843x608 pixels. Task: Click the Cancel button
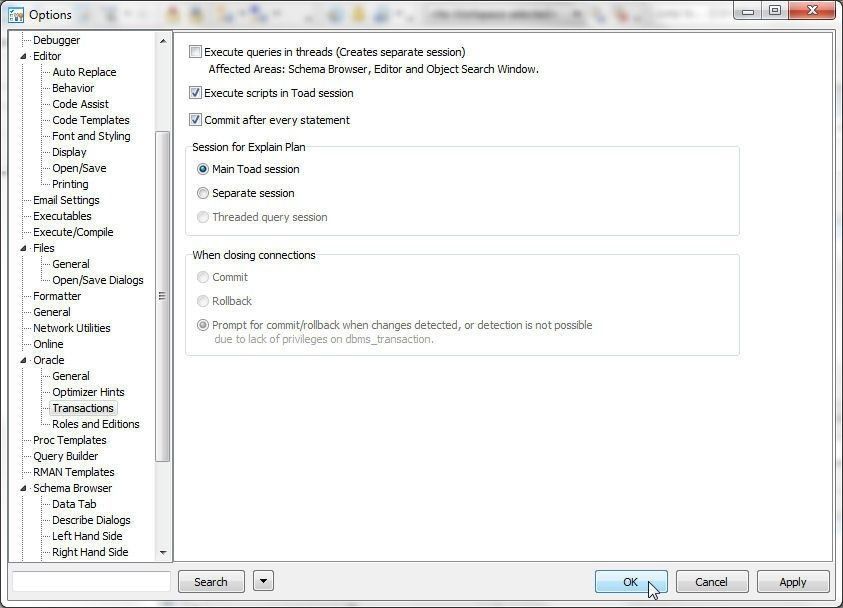tap(712, 582)
